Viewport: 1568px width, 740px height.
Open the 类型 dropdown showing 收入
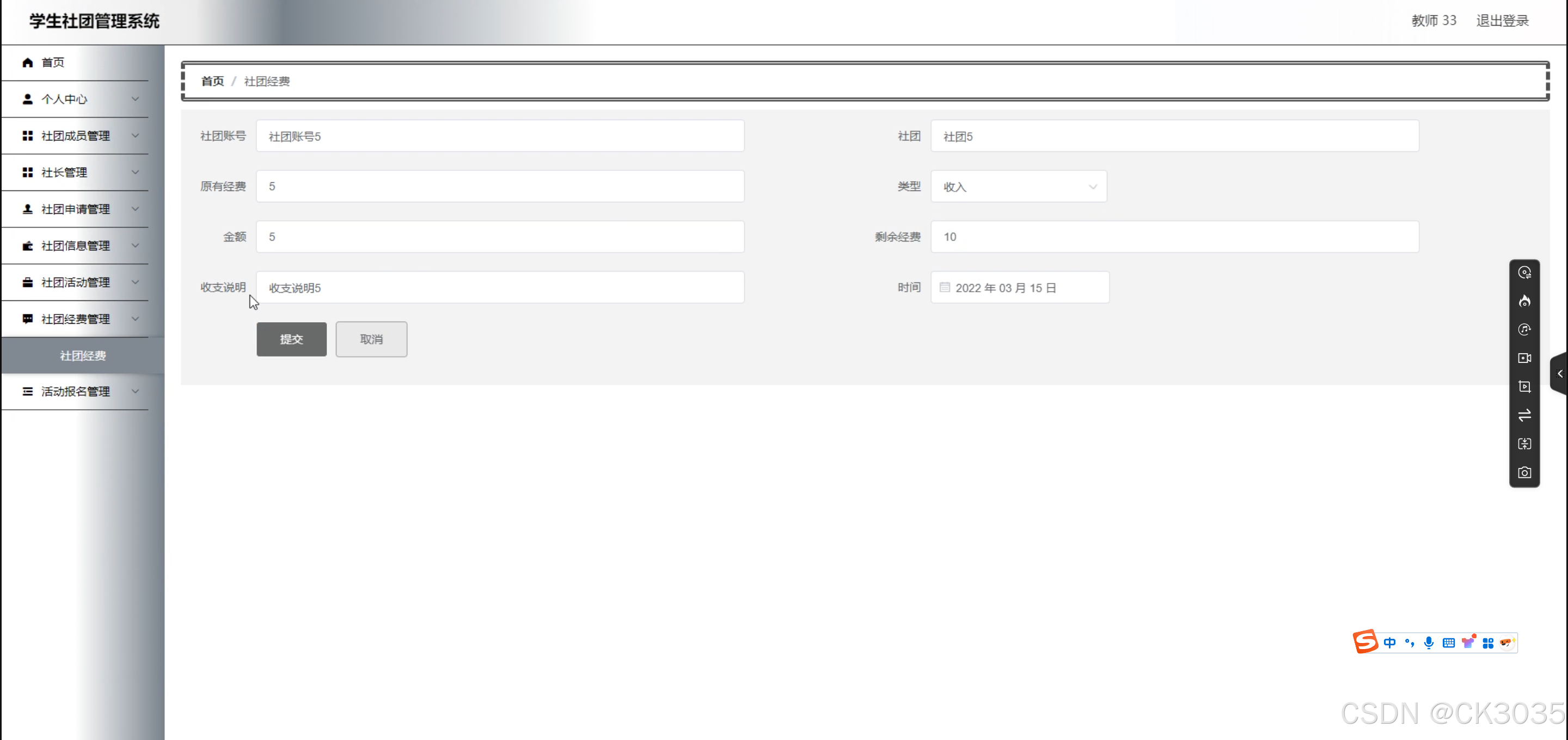(x=1018, y=187)
